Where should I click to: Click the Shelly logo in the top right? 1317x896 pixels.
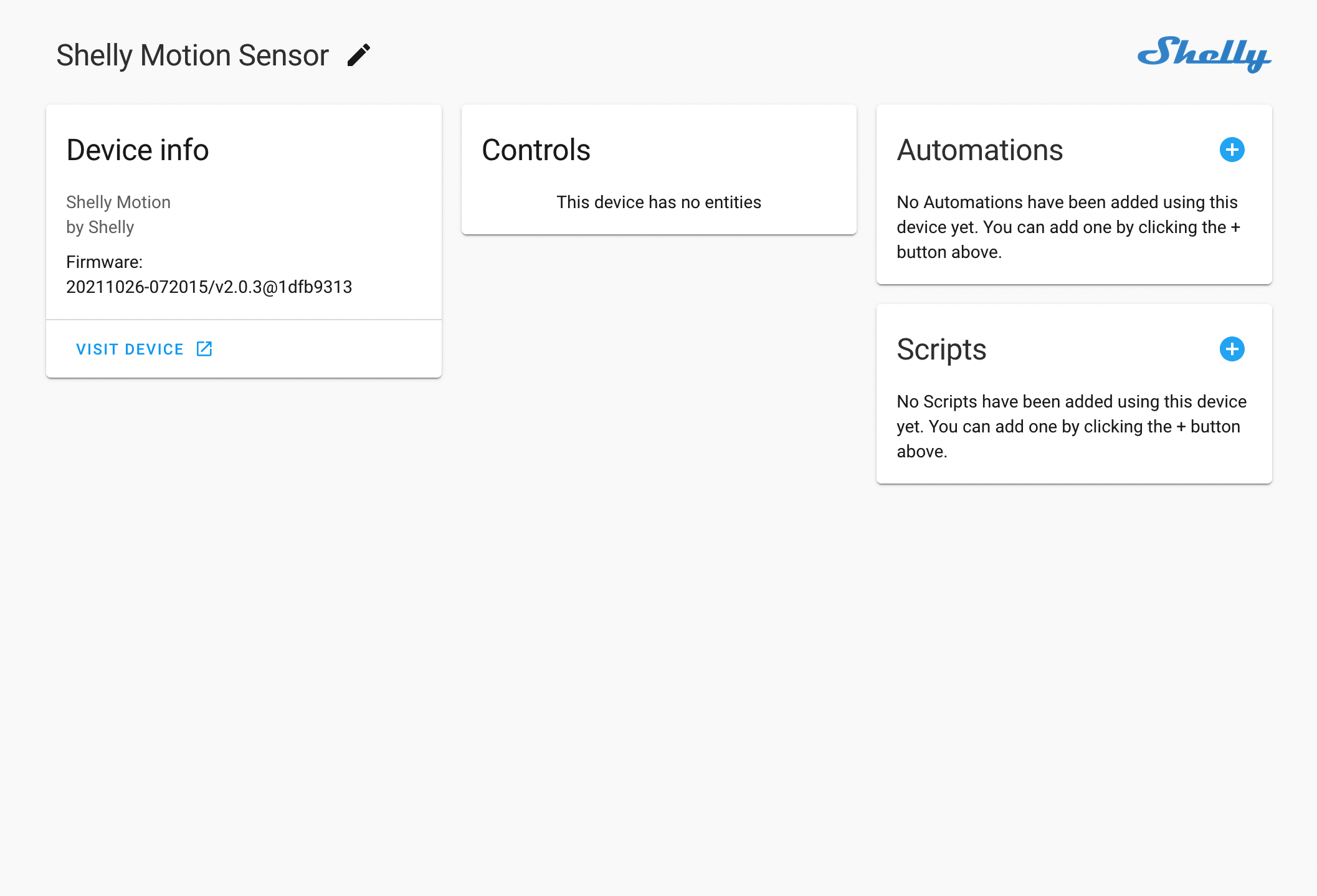[x=1203, y=56]
